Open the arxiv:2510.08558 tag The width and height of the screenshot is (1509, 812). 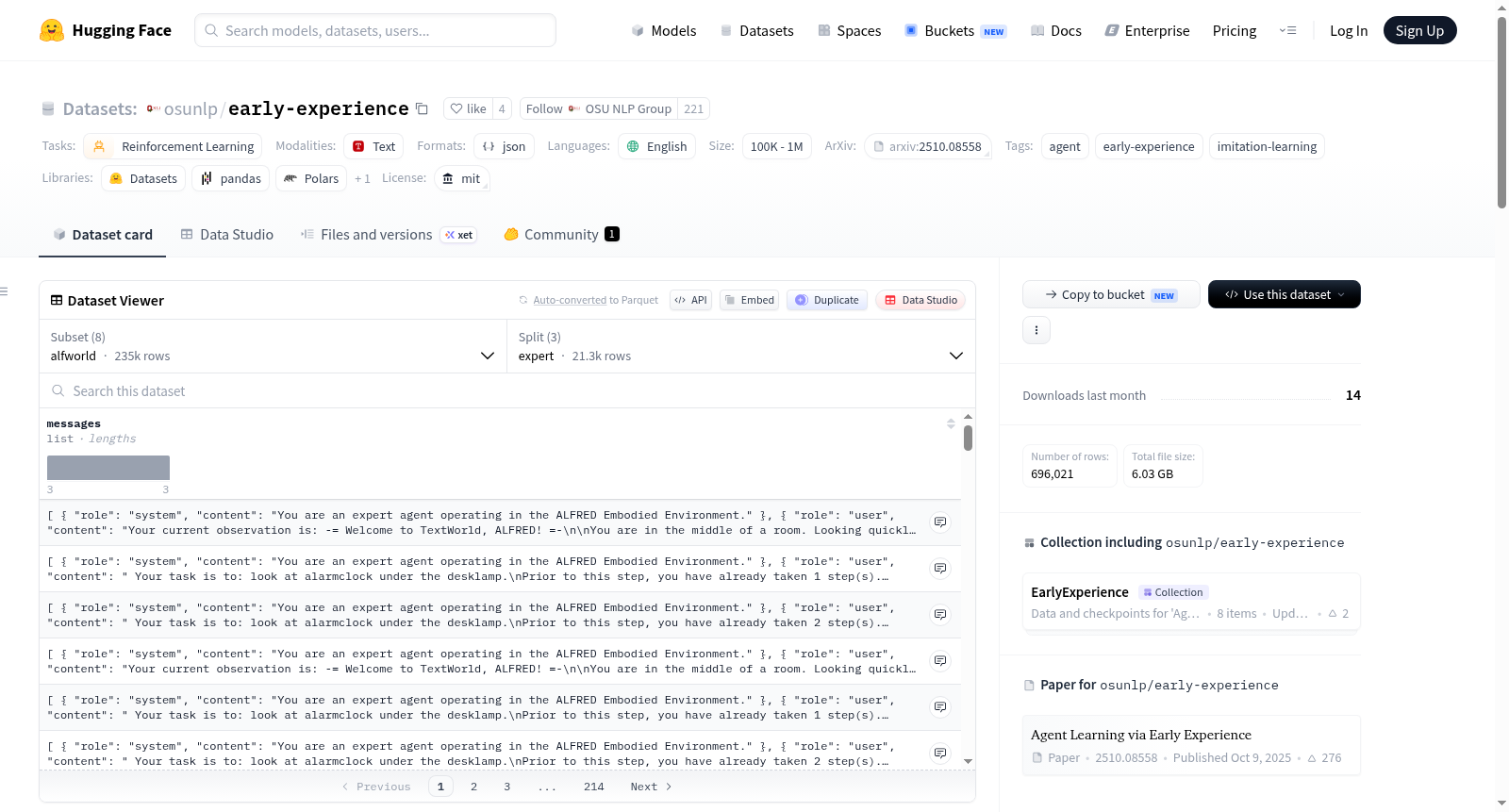[x=928, y=146]
